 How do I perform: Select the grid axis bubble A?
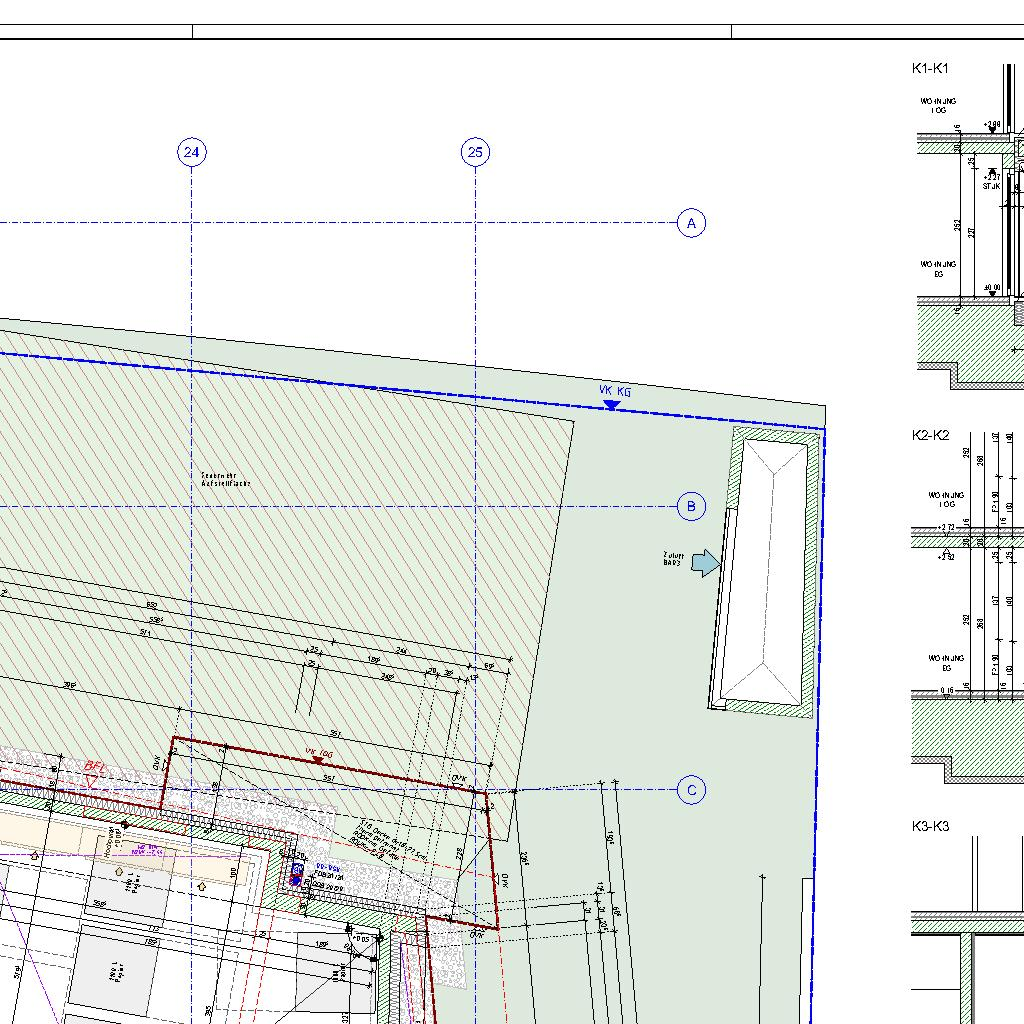click(691, 223)
